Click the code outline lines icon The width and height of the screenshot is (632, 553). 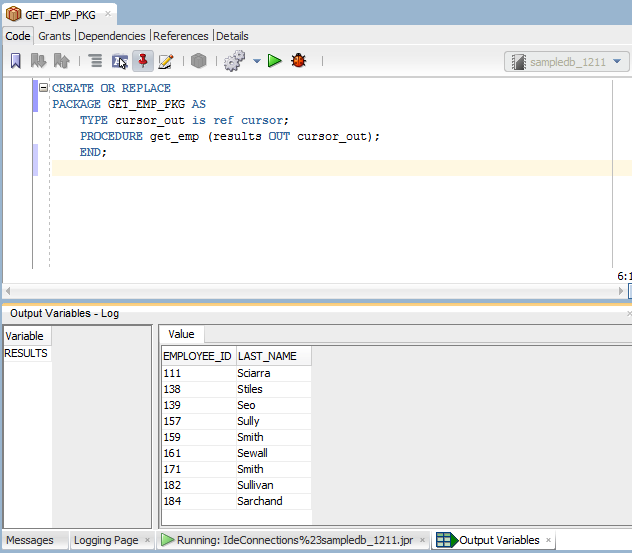[x=95, y=61]
